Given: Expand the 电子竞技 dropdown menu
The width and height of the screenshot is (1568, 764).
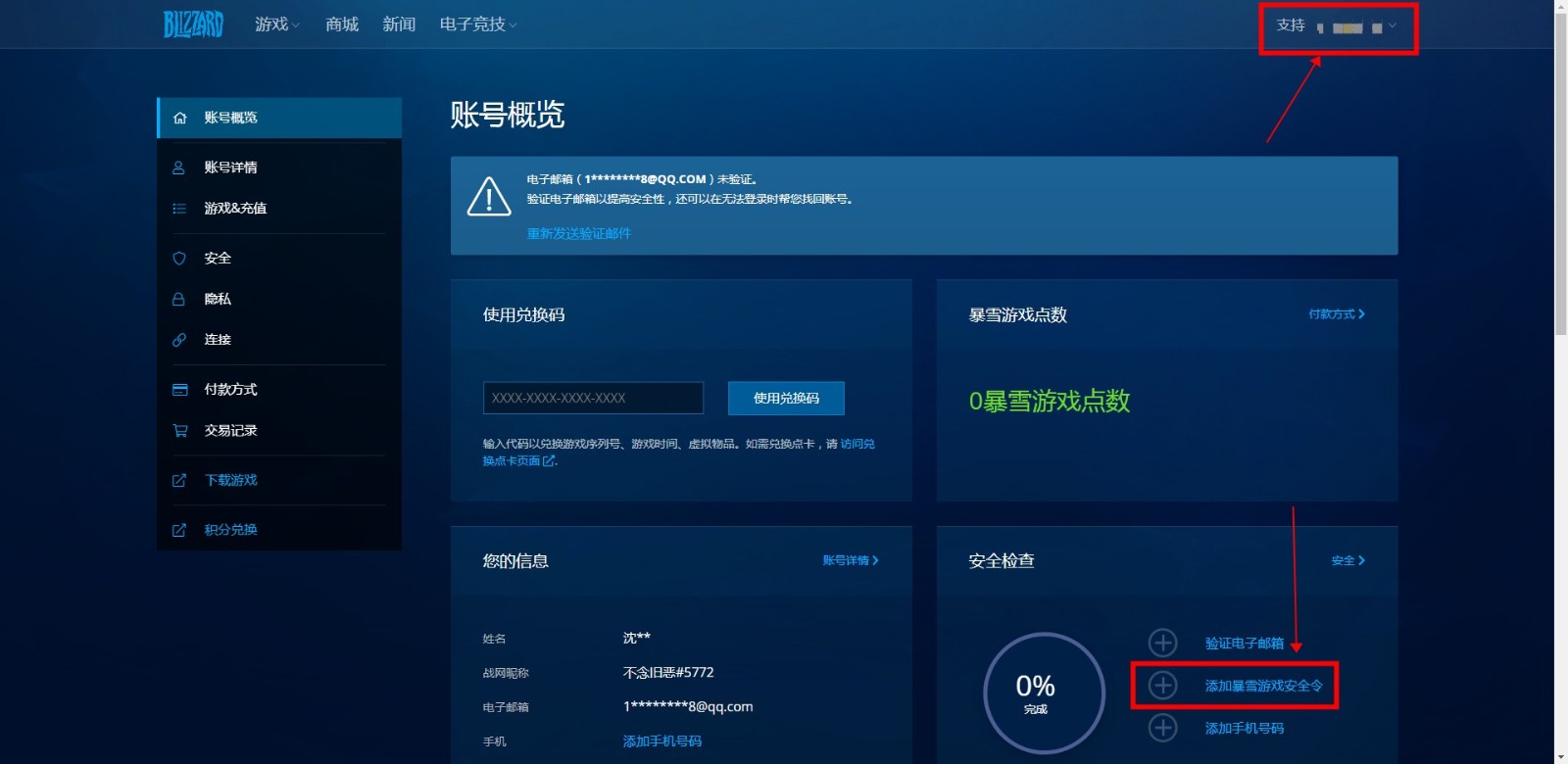Looking at the screenshot, I should pos(478,24).
